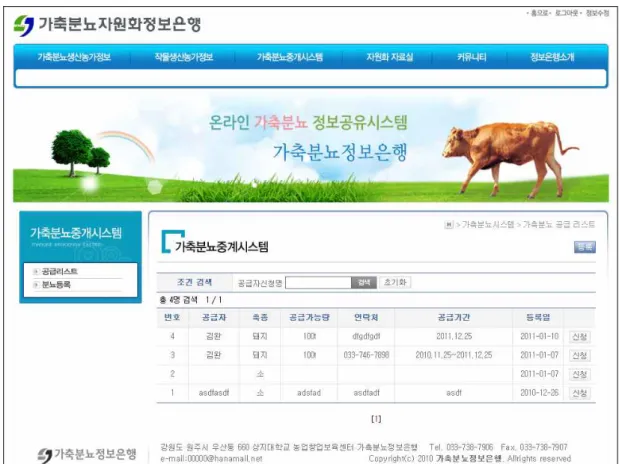Open the 정보은행소개 menu

point(552,57)
